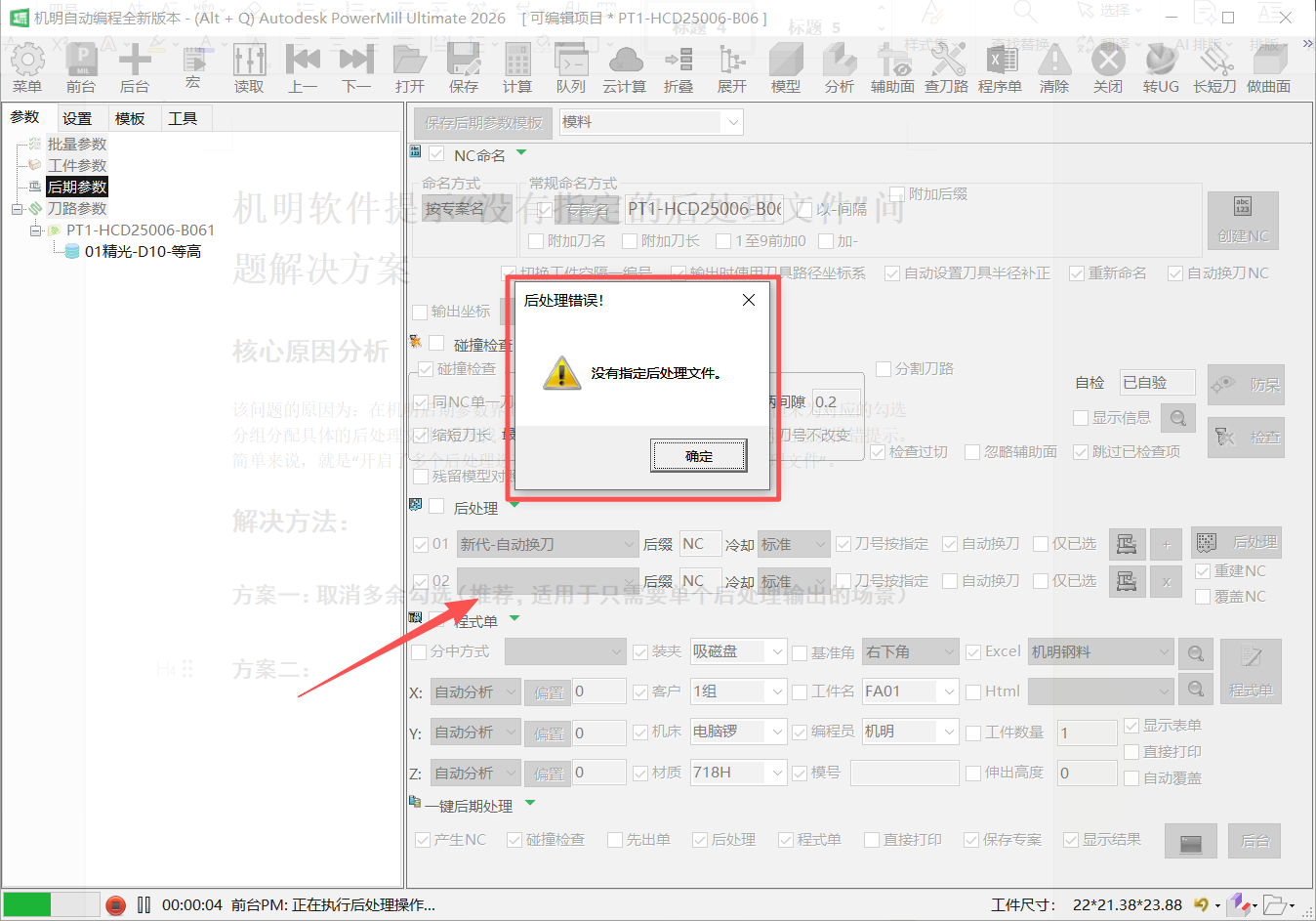Image resolution: width=1316 pixels, height=921 pixels.
Task: Pause the running post-processing in status bar
Action: point(144,905)
